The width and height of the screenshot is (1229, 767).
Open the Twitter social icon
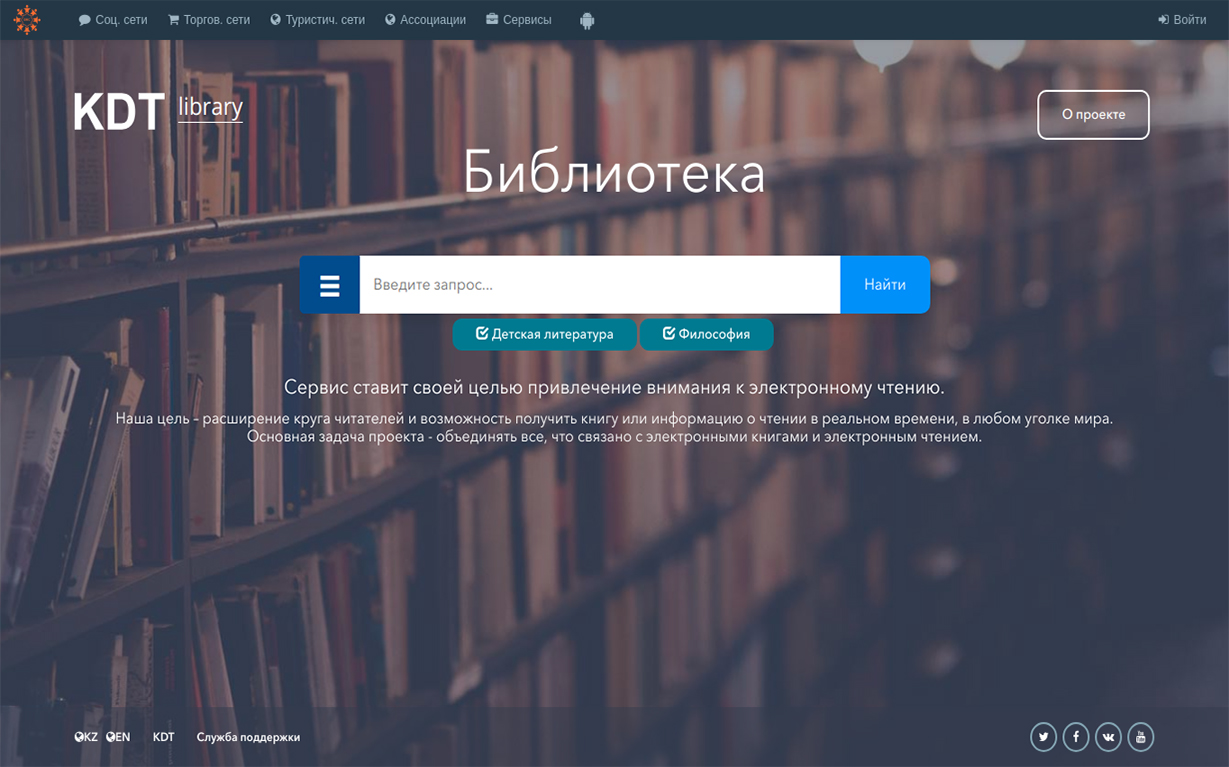coord(1043,737)
